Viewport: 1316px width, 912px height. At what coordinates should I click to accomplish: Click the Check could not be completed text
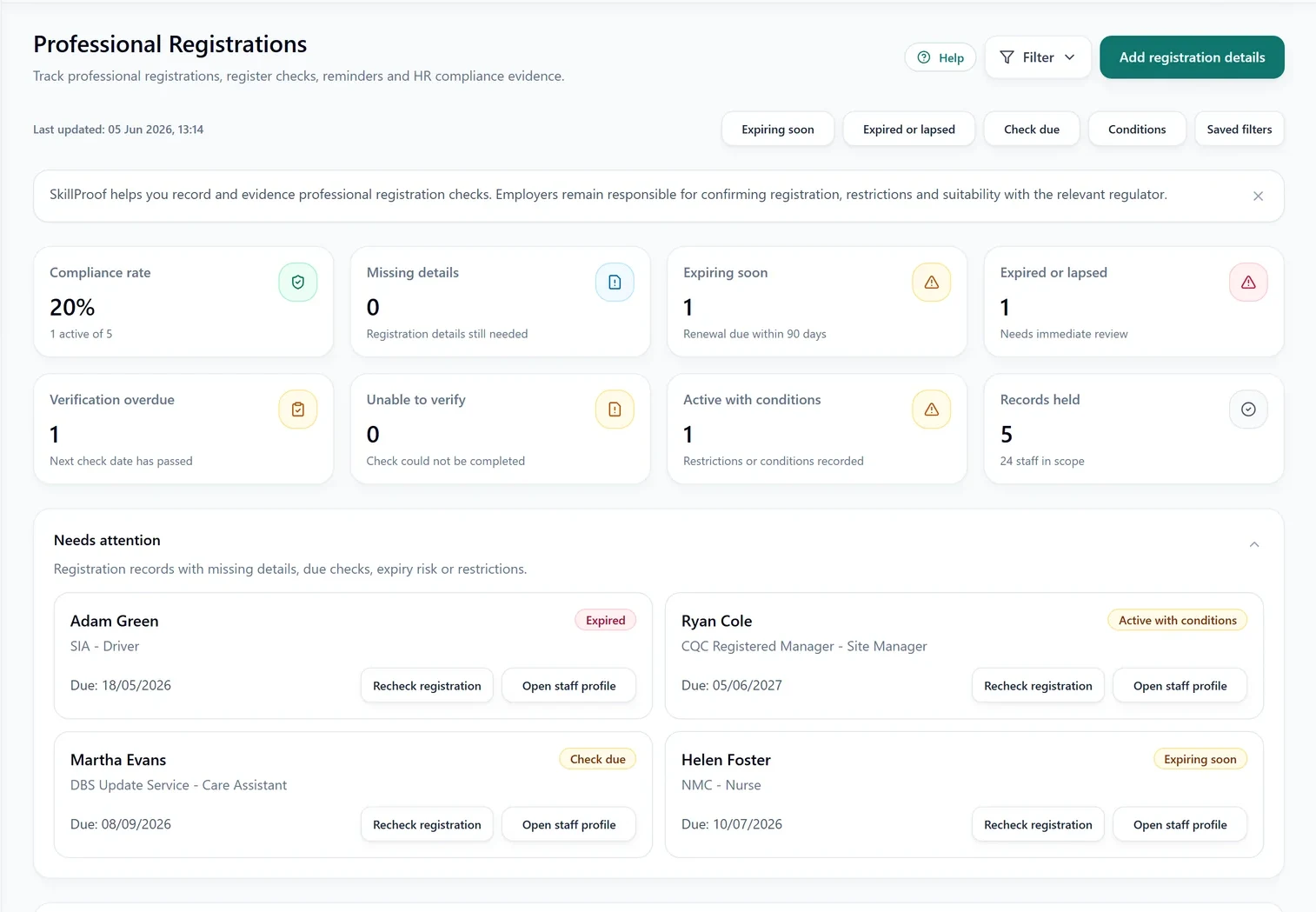[446, 461]
